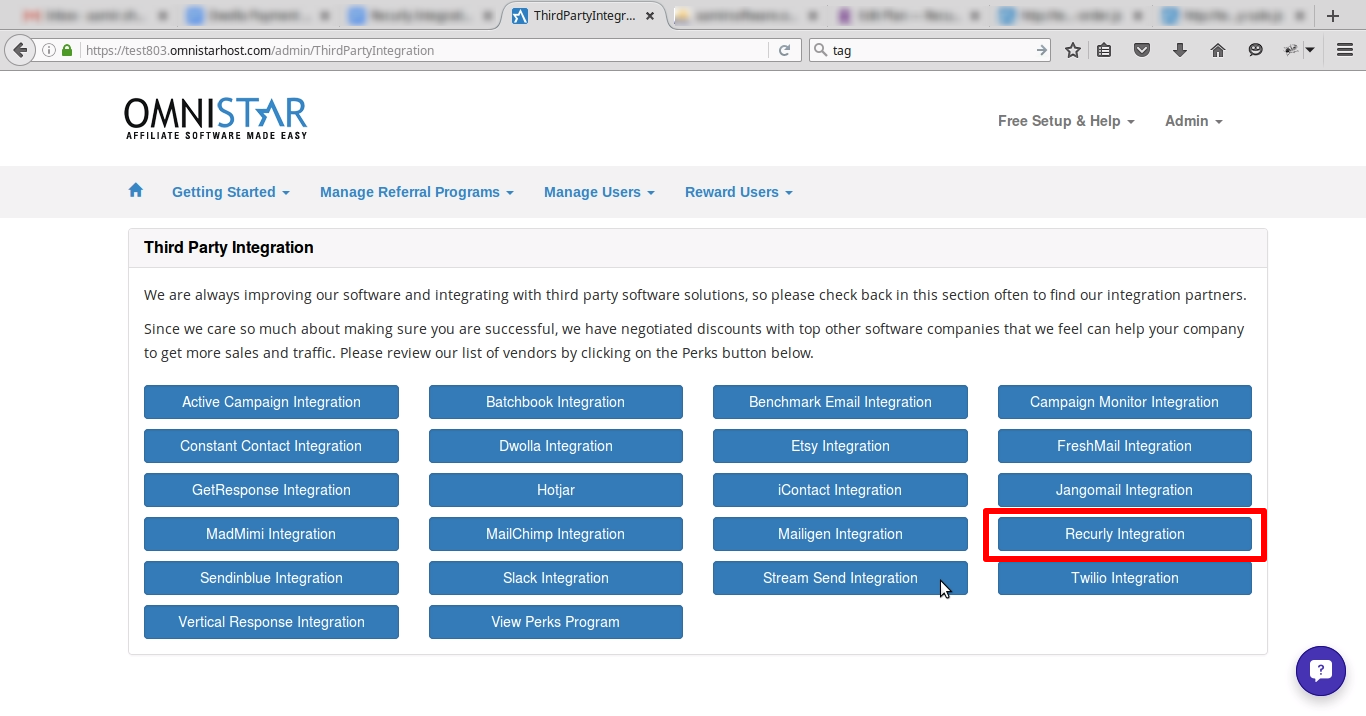Click View Perks Program button
This screenshot has height=716, width=1366.
556,622
